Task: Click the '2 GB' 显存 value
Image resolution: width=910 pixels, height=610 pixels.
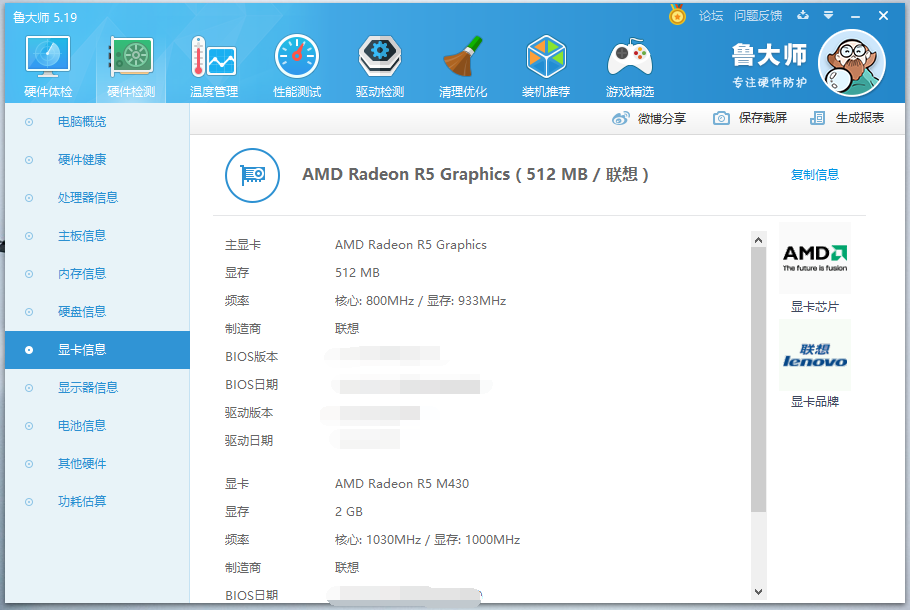Action: coord(349,512)
